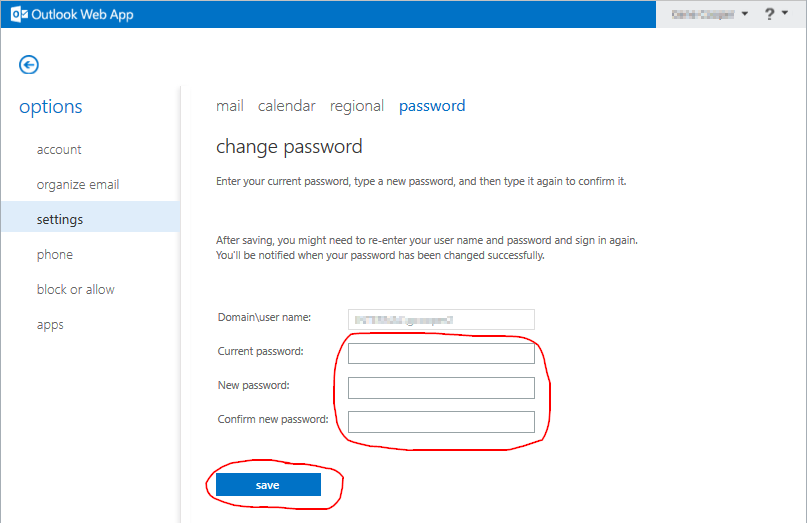Focus the Current password field

click(441, 354)
